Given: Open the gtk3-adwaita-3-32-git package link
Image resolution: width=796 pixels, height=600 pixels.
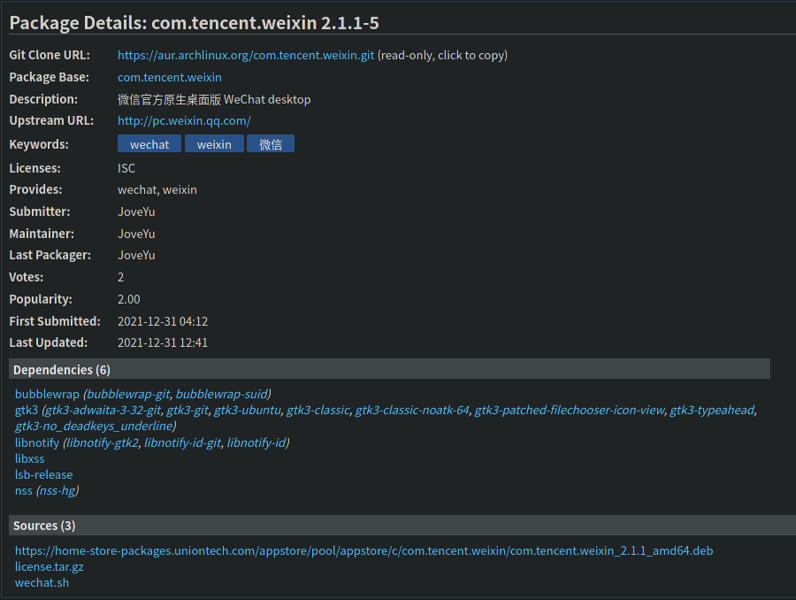Looking at the screenshot, I should coord(103,410).
